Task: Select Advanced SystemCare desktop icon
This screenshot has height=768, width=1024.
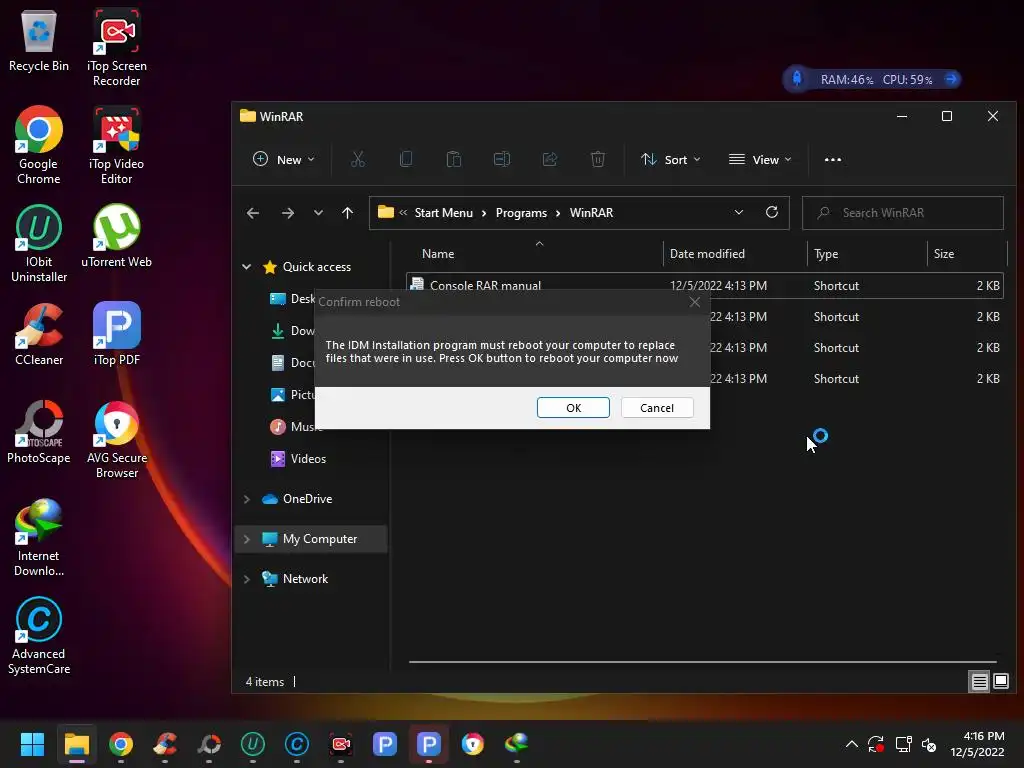Action: point(39,635)
